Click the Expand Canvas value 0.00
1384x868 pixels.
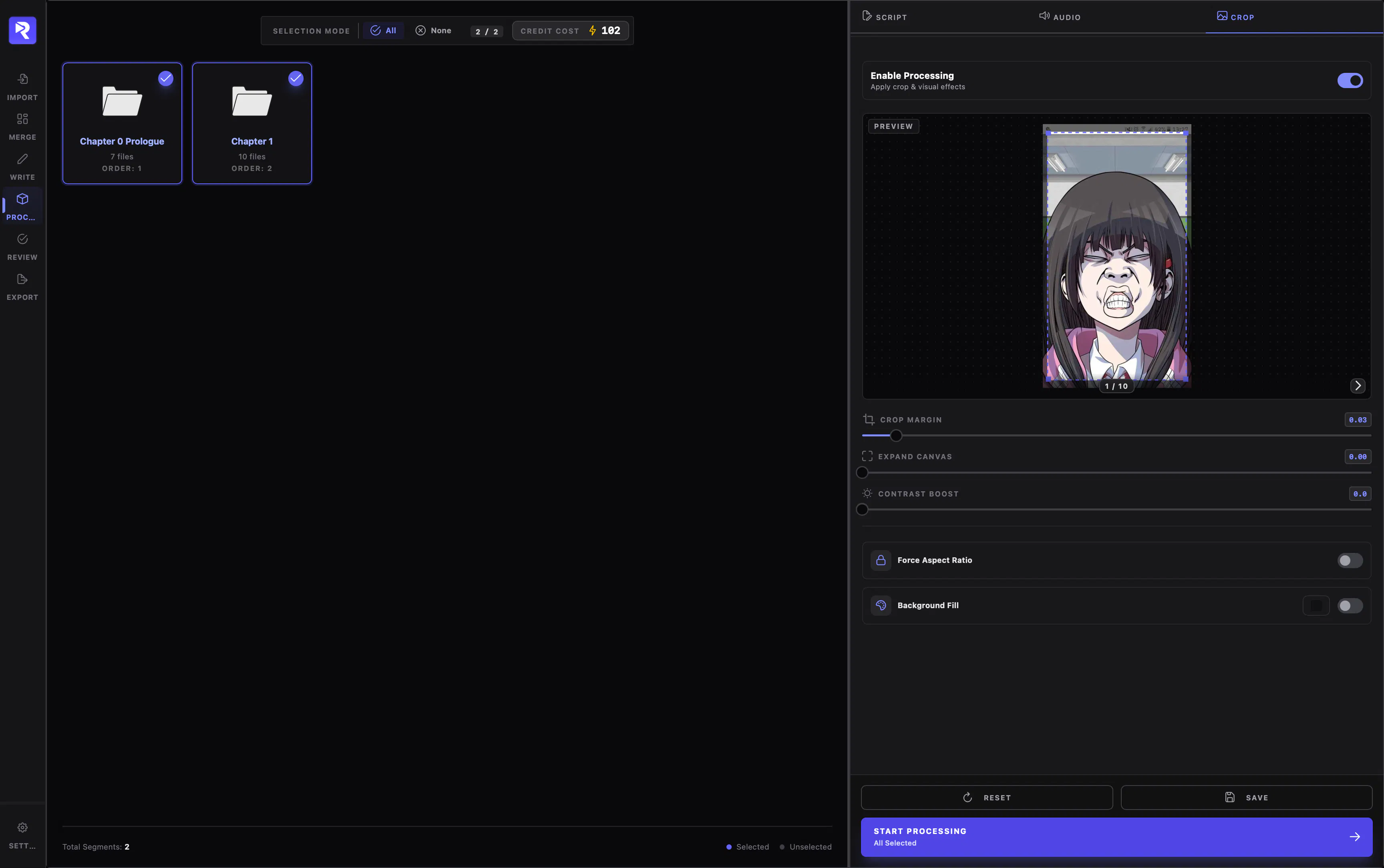click(x=1358, y=456)
